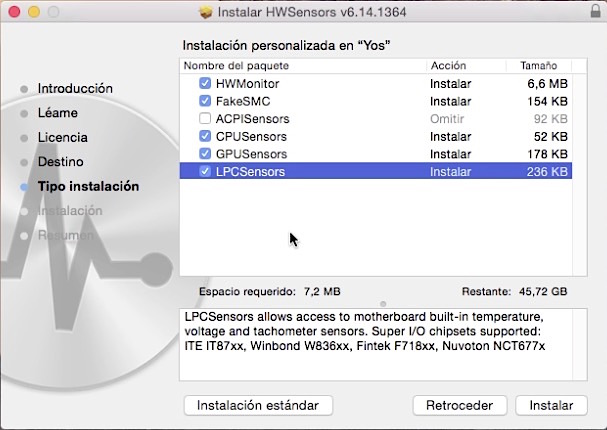
Task: Select the GPUSensors package name
Action: tap(251, 154)
